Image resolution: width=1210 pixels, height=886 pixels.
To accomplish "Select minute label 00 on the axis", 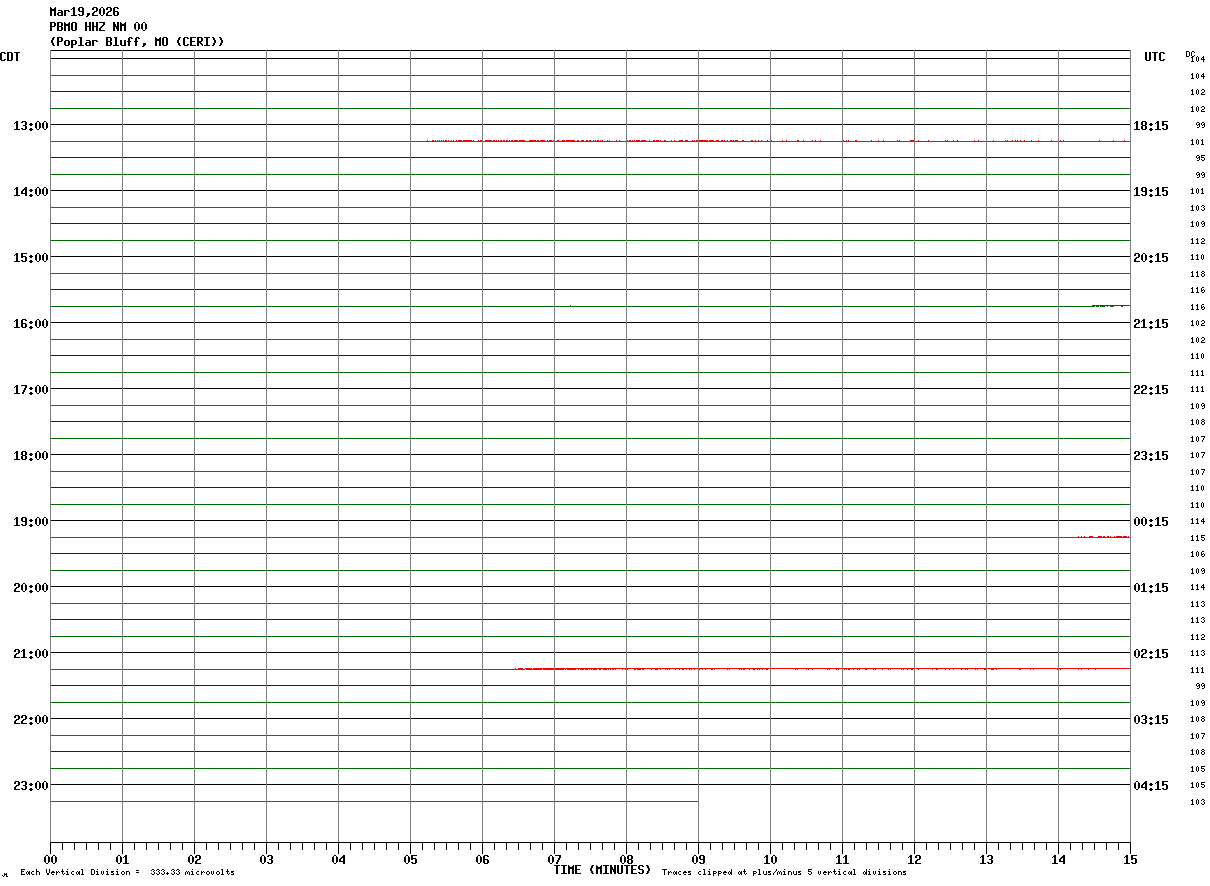I will pyautogui.click(x=50, y=860).
